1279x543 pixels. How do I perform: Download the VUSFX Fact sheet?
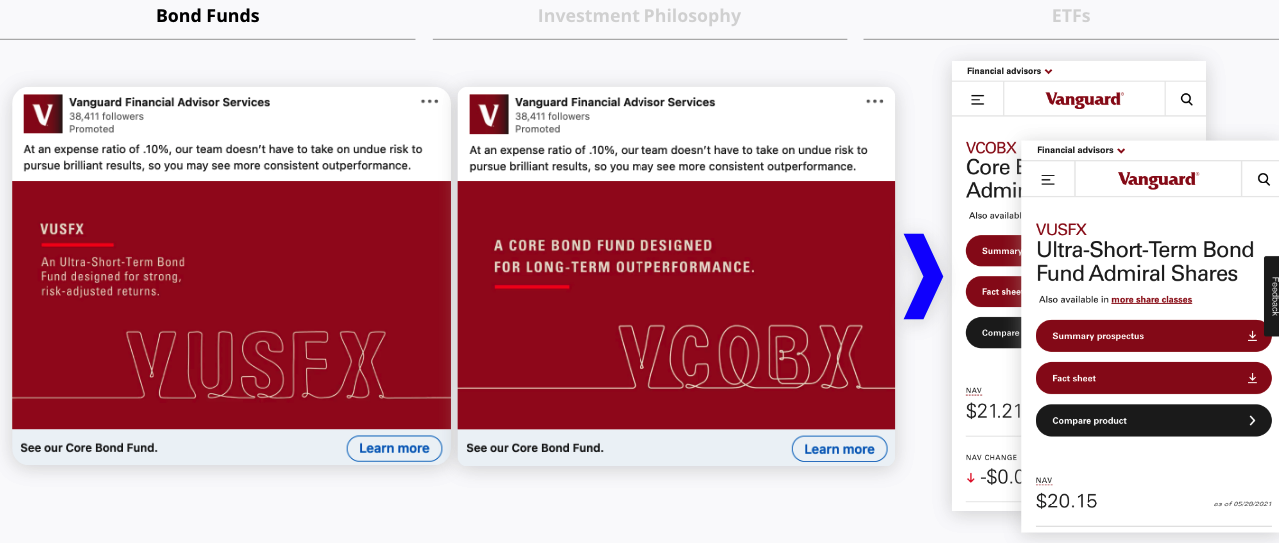[x=1154, y=378]
